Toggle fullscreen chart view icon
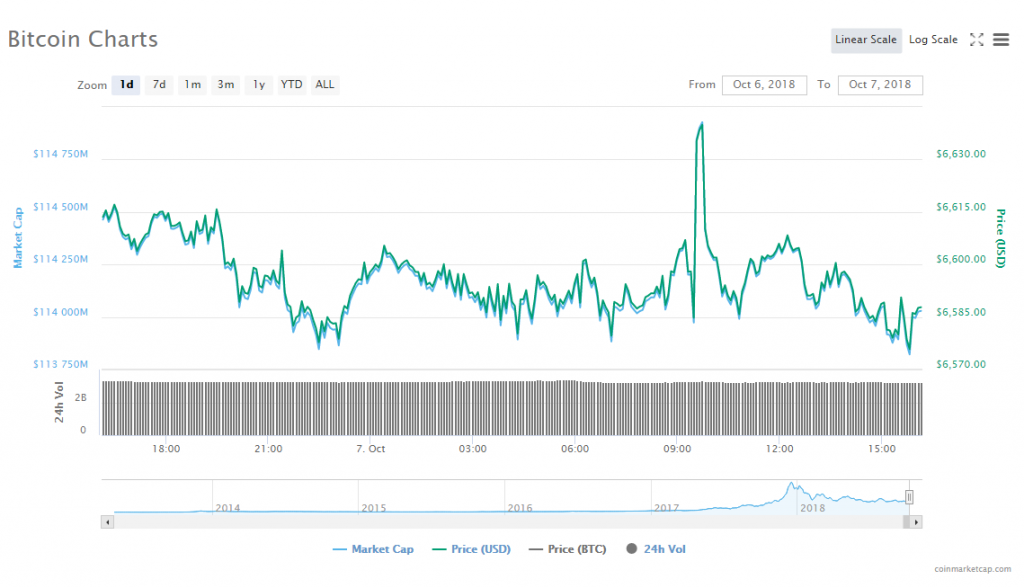Image resolution: width=1024 pixels, height=588 pixels. tap(977, 40)
